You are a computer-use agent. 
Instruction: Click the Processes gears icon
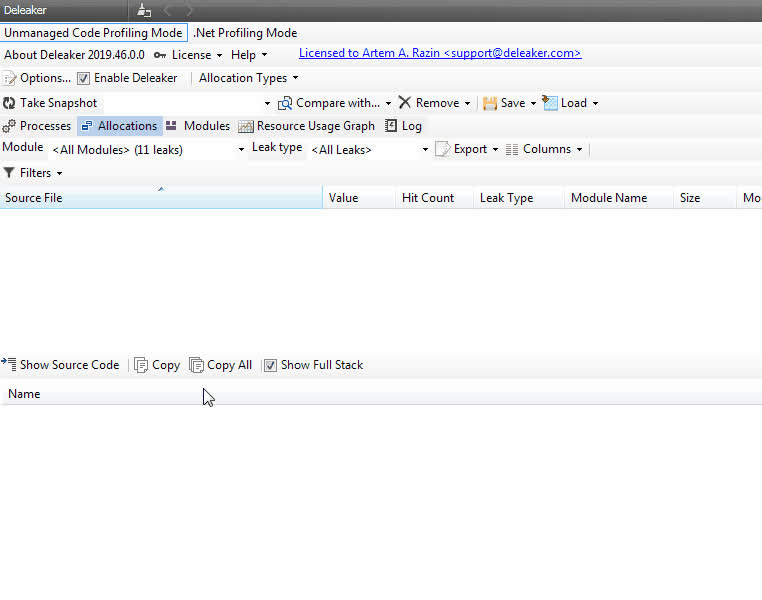9,126
